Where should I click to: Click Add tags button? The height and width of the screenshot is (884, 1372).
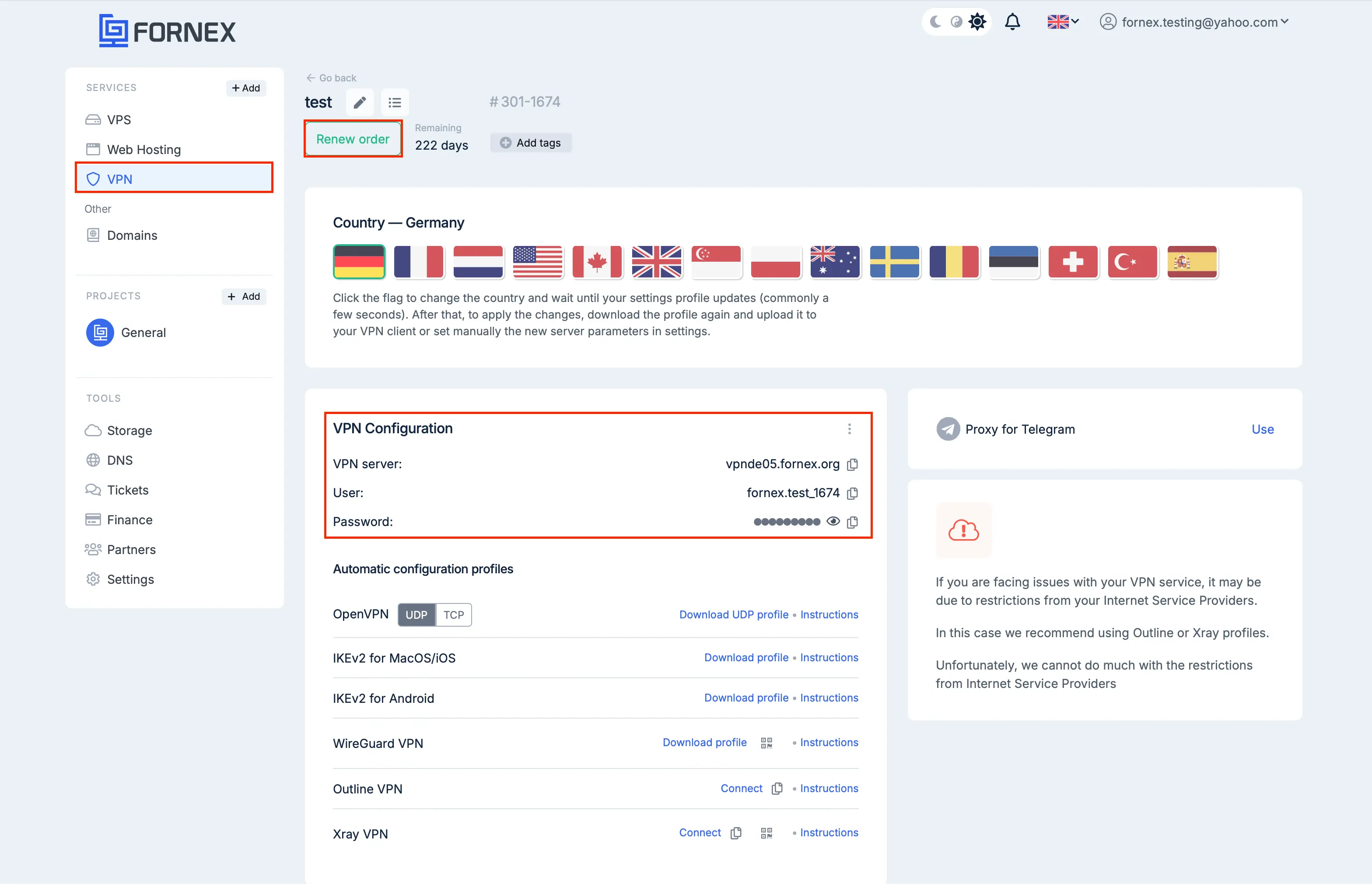click(x=531, y=143)
